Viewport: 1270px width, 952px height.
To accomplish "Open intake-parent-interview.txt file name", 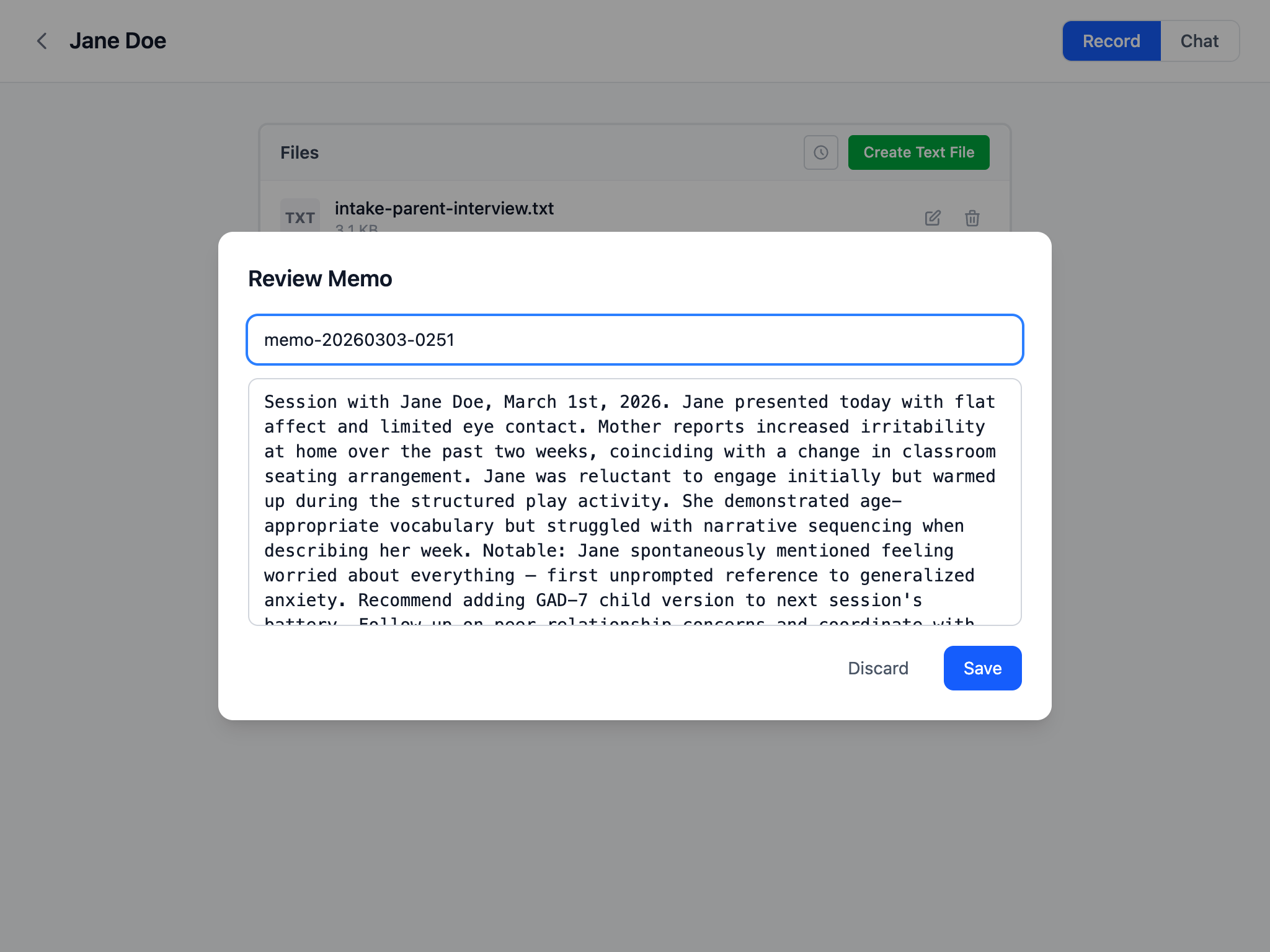I will tap(444, 208).
